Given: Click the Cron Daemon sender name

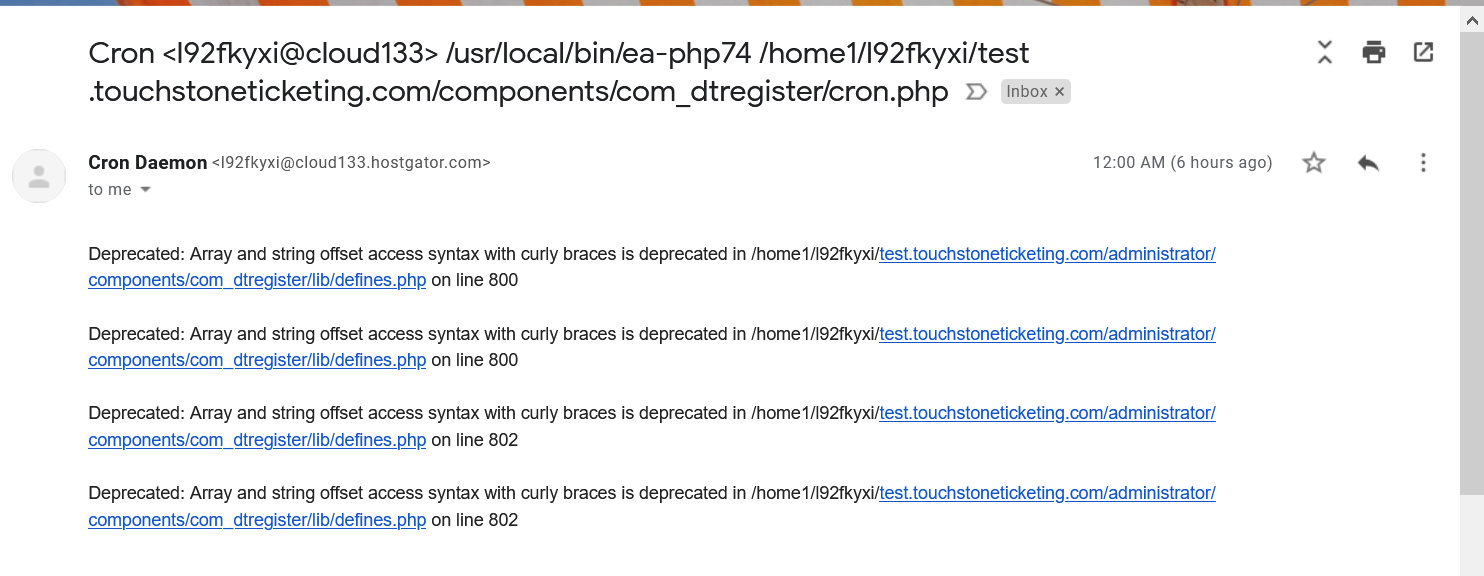Looking at the screenshot, I should coord(147,162).
